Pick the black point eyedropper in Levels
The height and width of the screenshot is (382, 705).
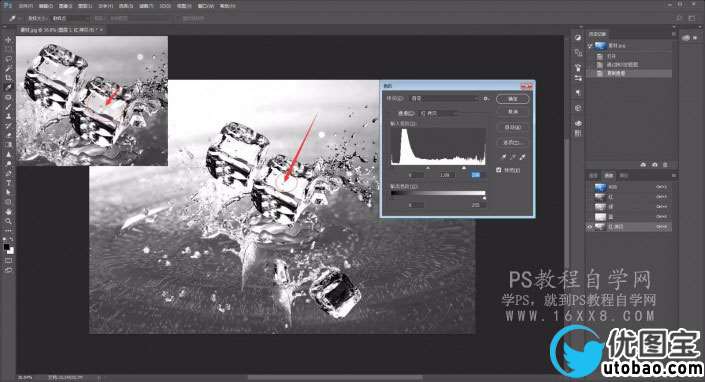tap(504, 157)
